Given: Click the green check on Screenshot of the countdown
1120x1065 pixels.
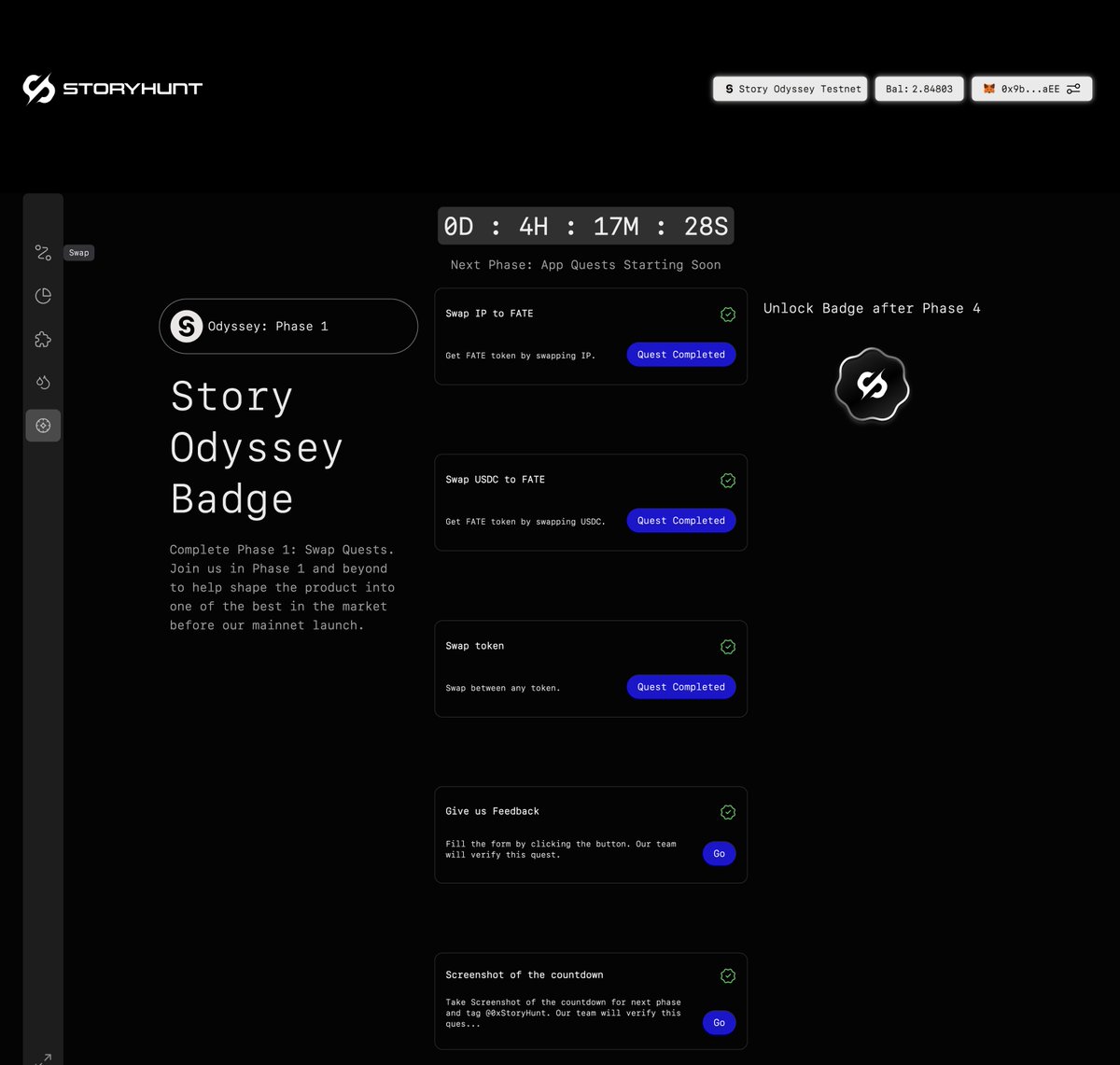Looking at the screenshot, I should pos(728,976).
